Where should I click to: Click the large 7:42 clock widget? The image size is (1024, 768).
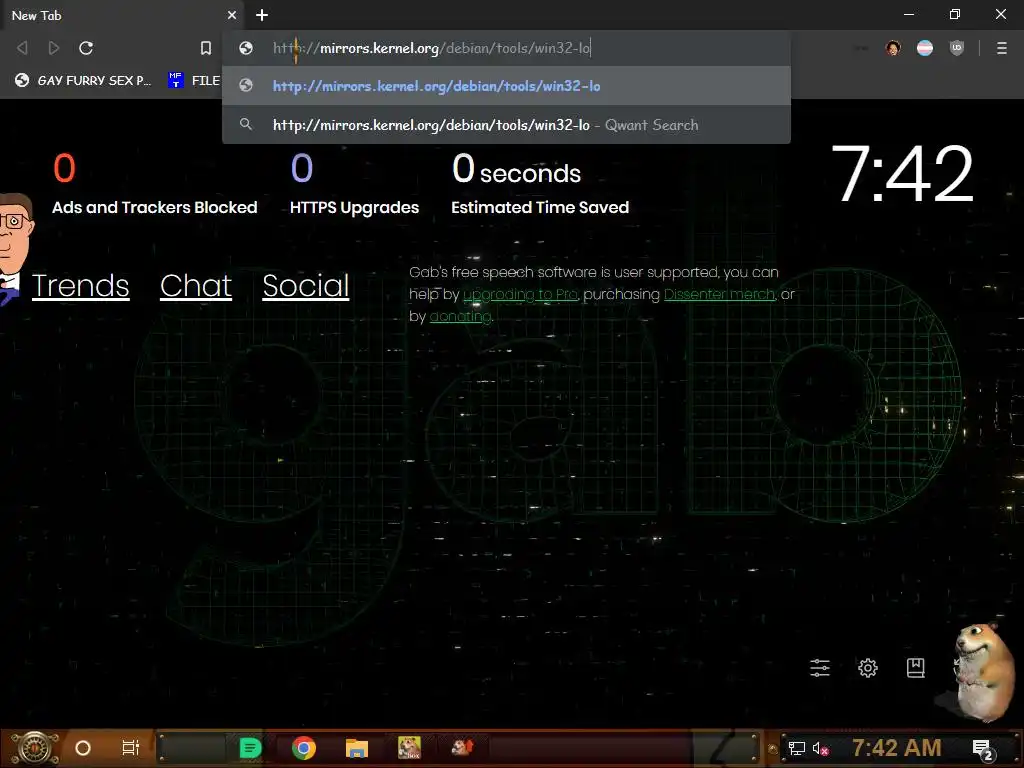tap(902, 174)
